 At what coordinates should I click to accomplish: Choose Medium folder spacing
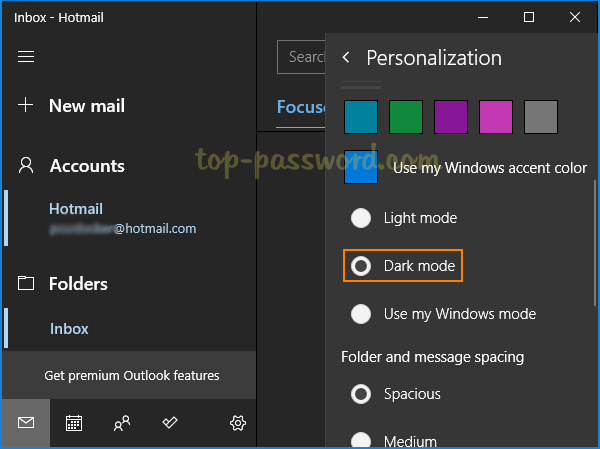point(361,440)
